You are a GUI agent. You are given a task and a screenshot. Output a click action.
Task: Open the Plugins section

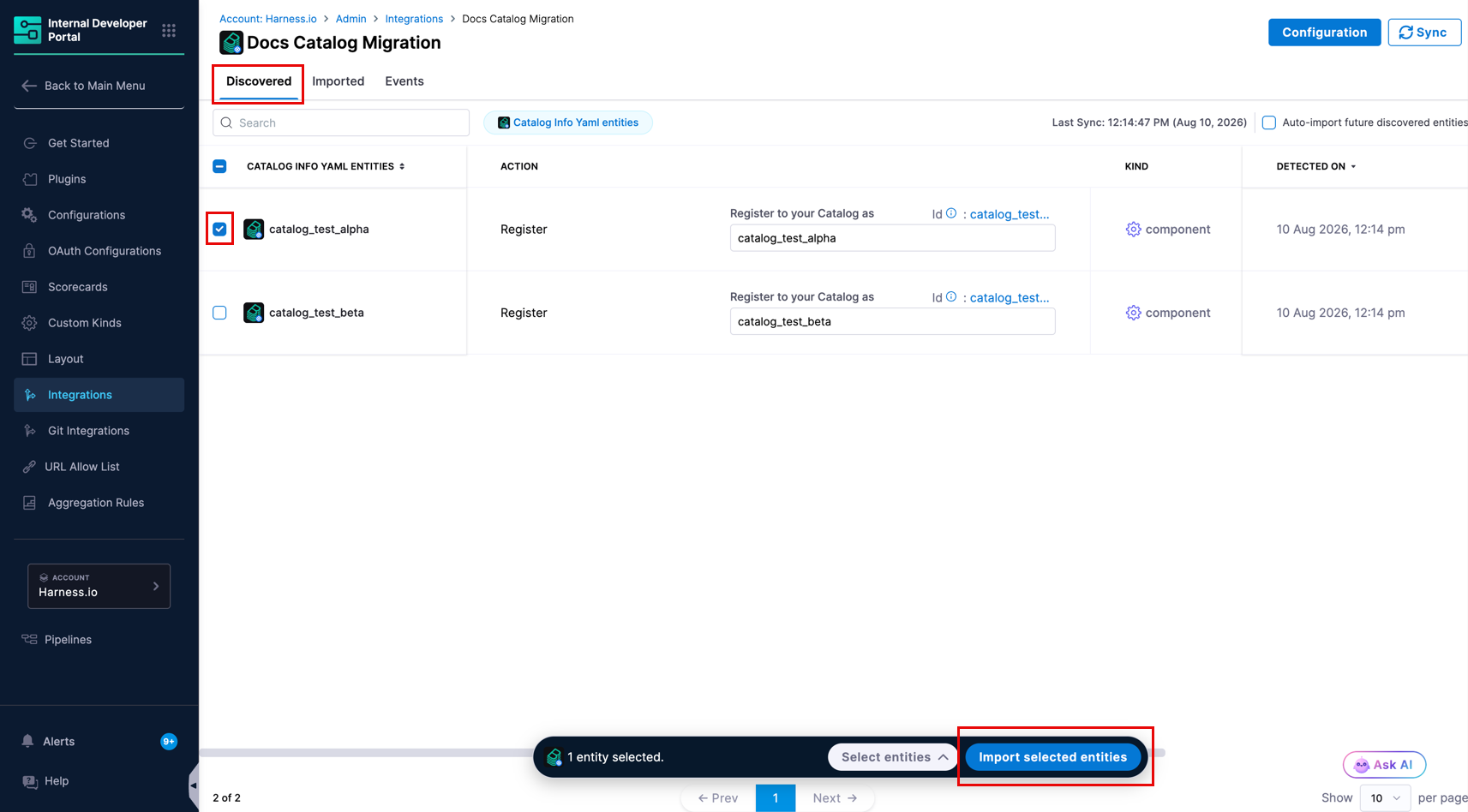pyautogui.click(x=67, y=179)
